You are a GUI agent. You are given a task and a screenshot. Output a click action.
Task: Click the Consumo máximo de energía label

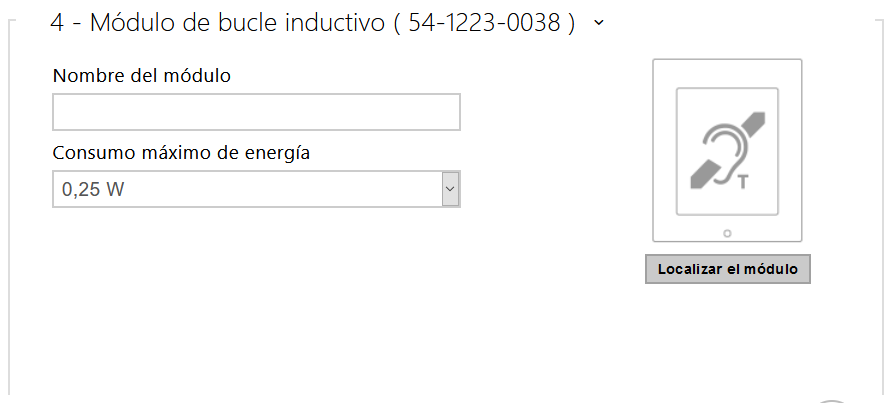(x=181, y=153)
